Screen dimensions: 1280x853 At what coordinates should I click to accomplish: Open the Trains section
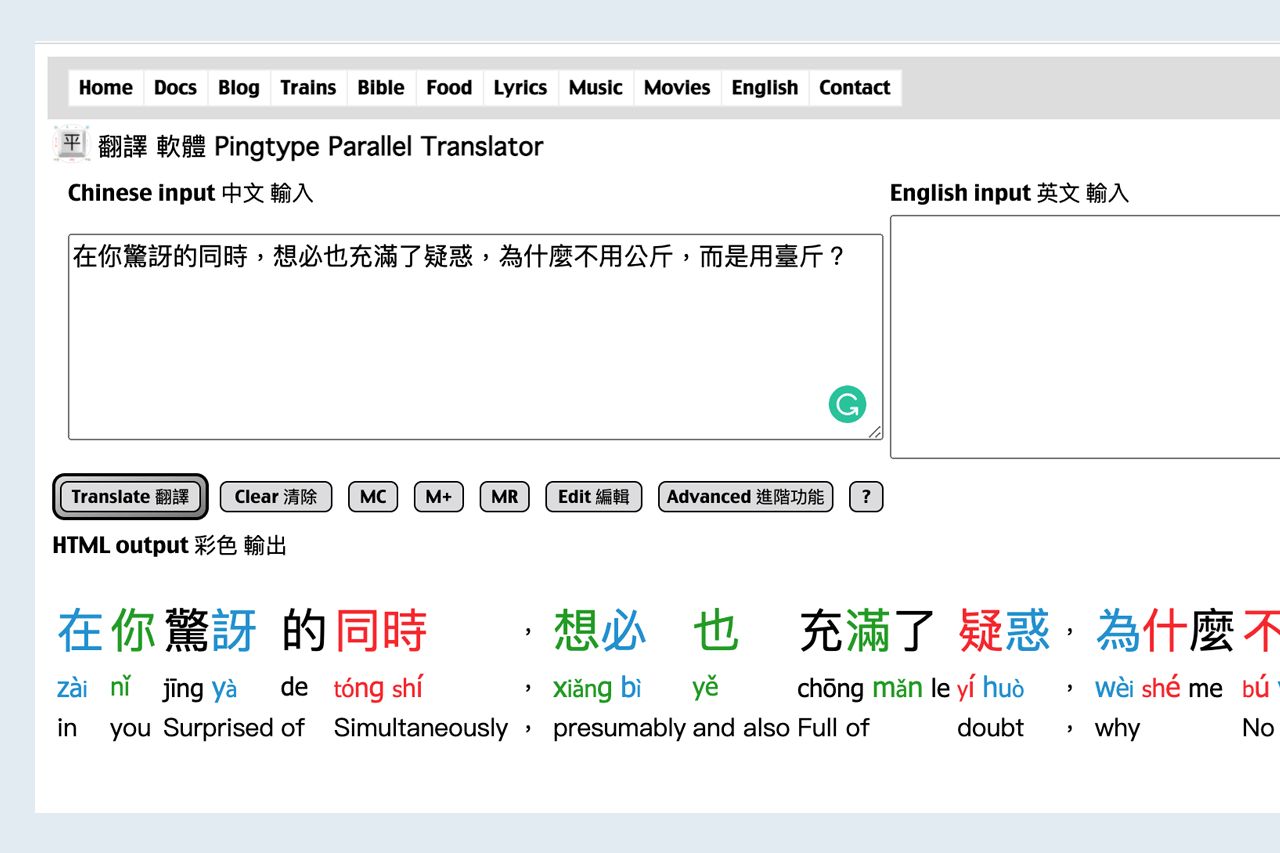pyautogui.click(x=308, y=88)
